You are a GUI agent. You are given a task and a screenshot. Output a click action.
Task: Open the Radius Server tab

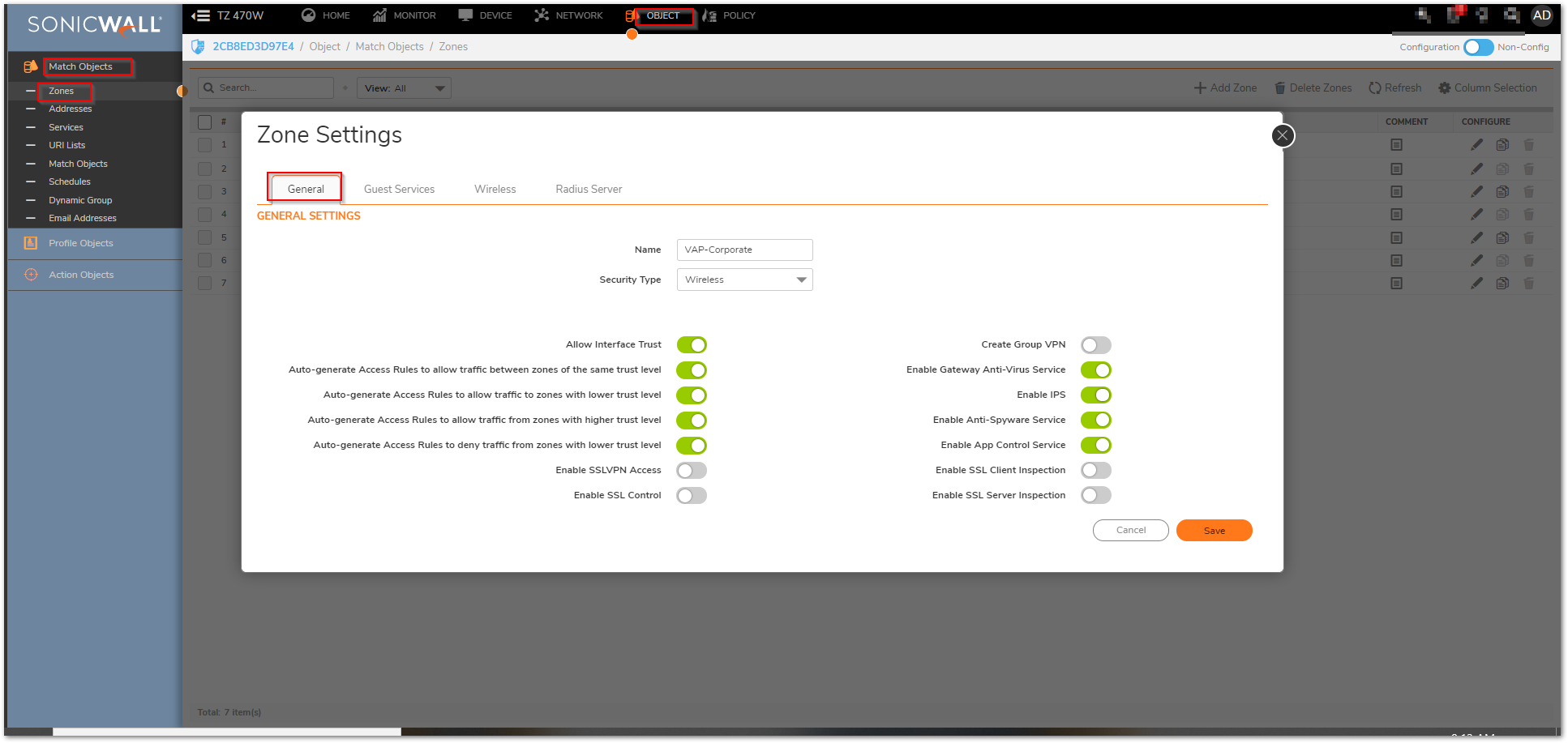coord(589,189)
